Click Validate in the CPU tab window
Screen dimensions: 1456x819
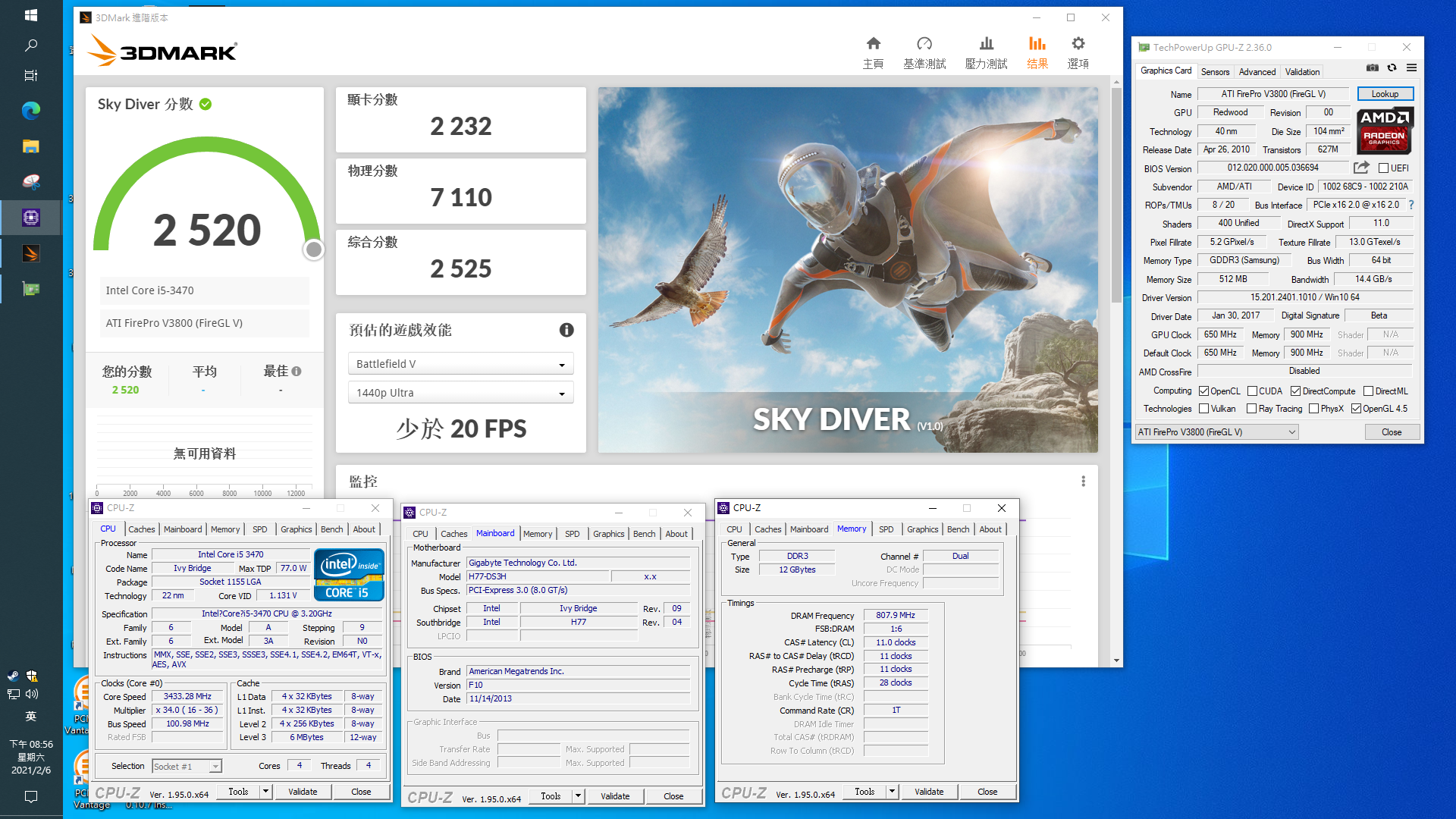coord(303,792)
